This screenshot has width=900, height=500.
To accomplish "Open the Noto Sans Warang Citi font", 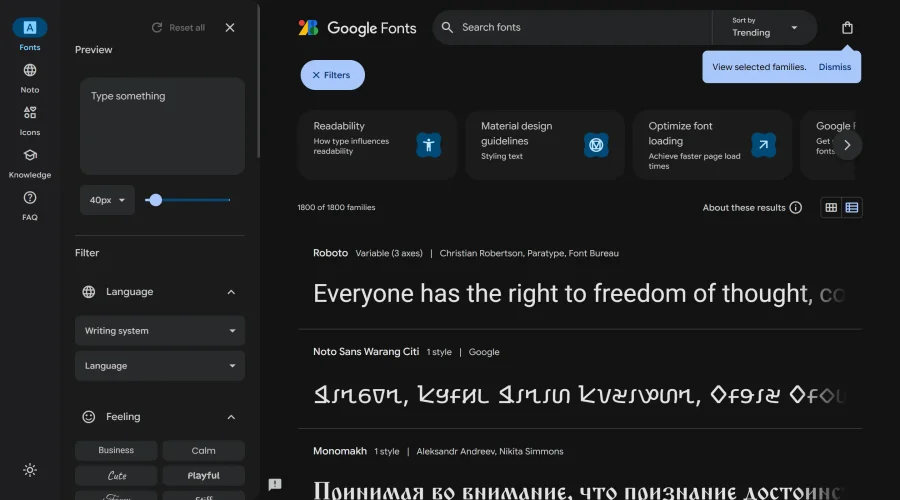I will tap(366, 352).
